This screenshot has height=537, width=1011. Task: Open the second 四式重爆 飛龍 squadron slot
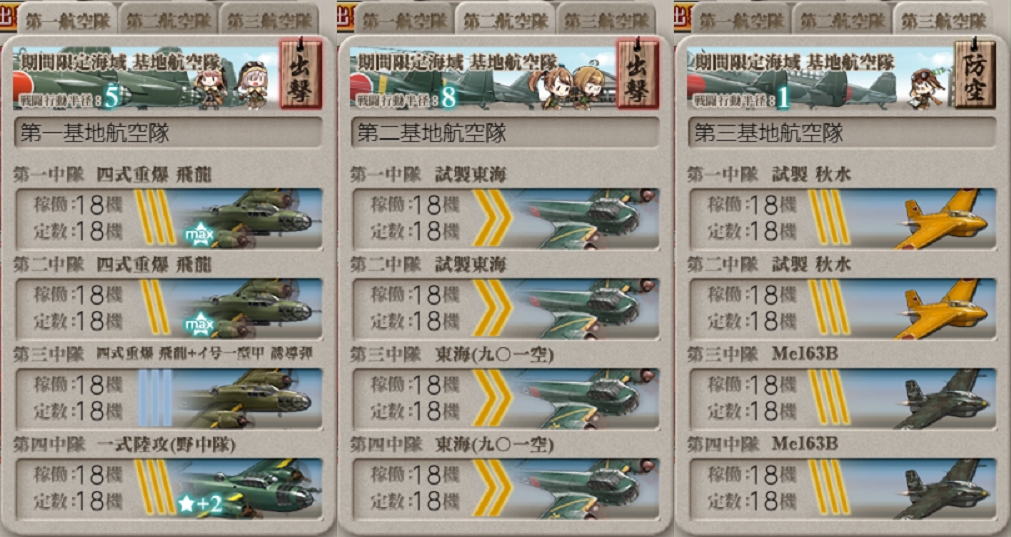click(x=169, y=308)
